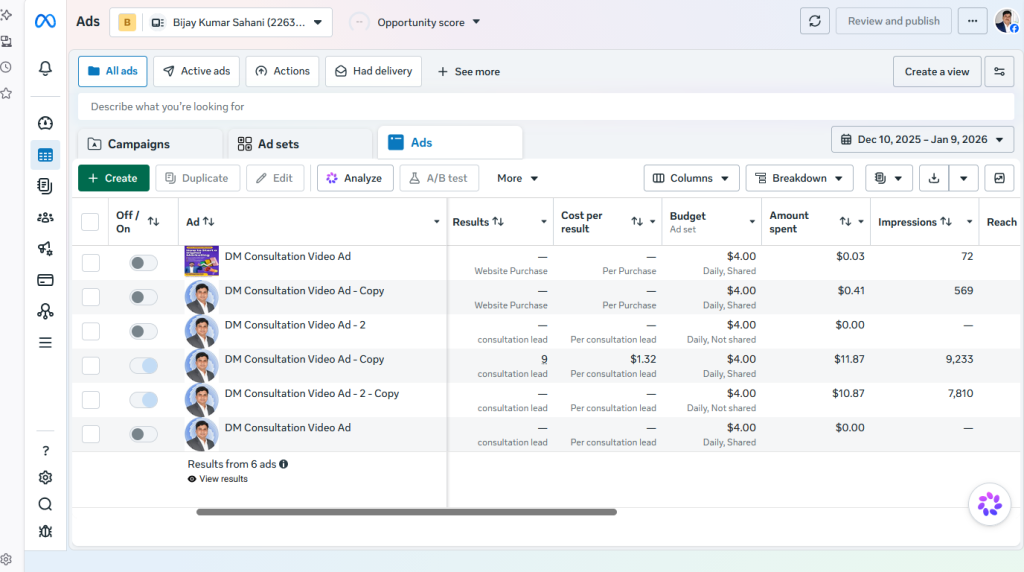Check the box for the $11.87 spend ad
This screenshot has height=572, width=1024.
[91, 366]
